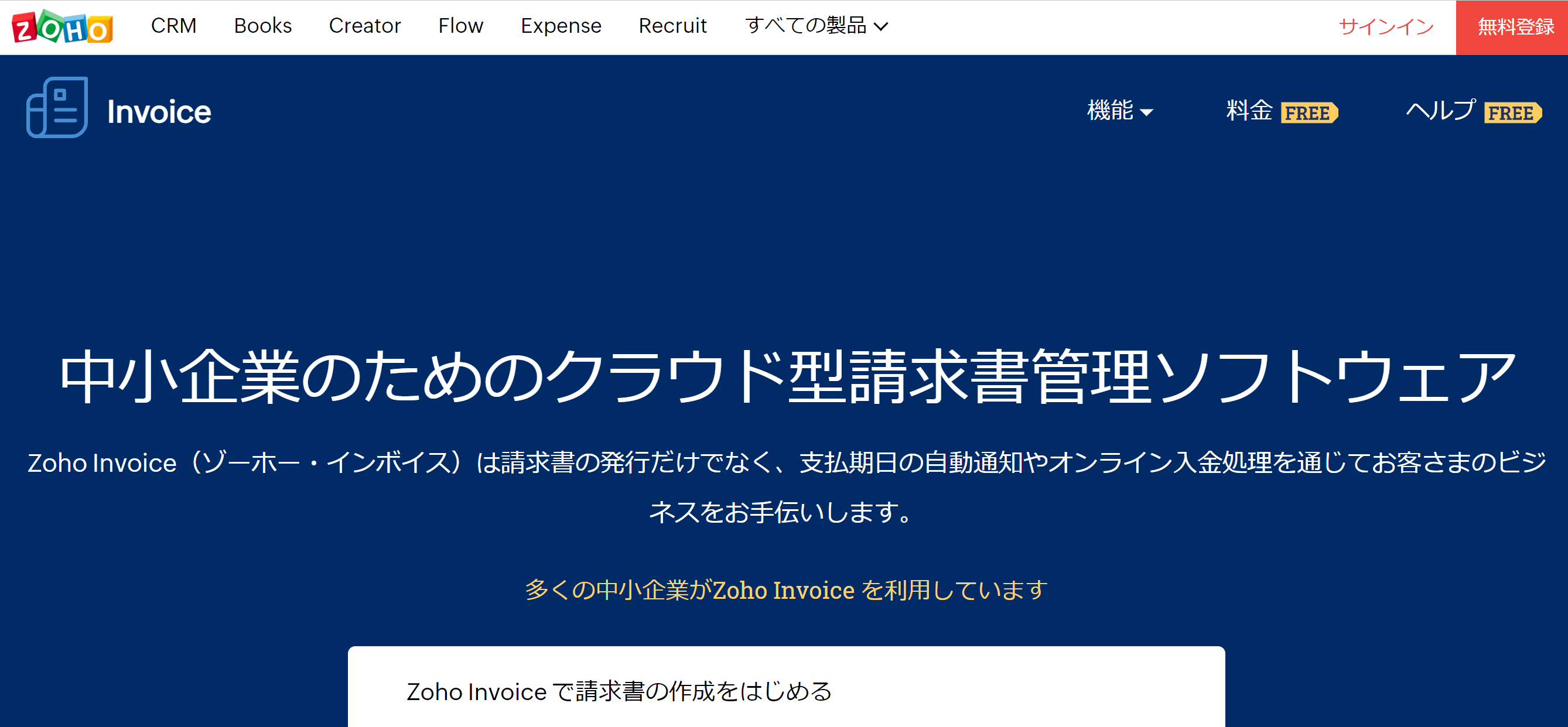This screenshot has width=1568, height=727.
Task: Open the 料金 pricing page
Action: [1249, 111]
